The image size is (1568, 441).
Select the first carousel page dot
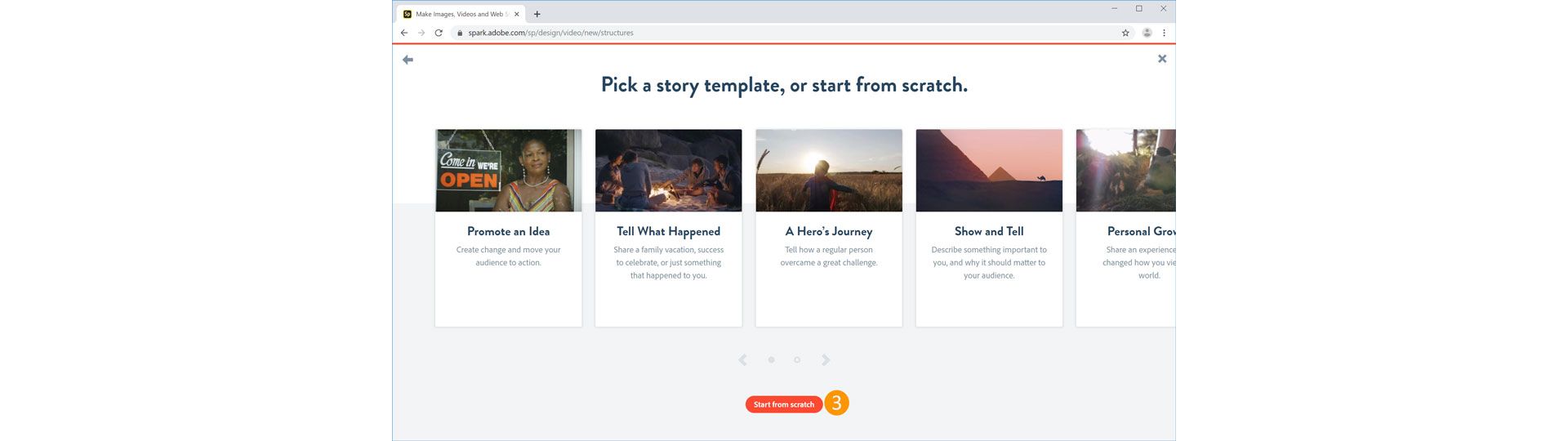click(x=771, y=360)
